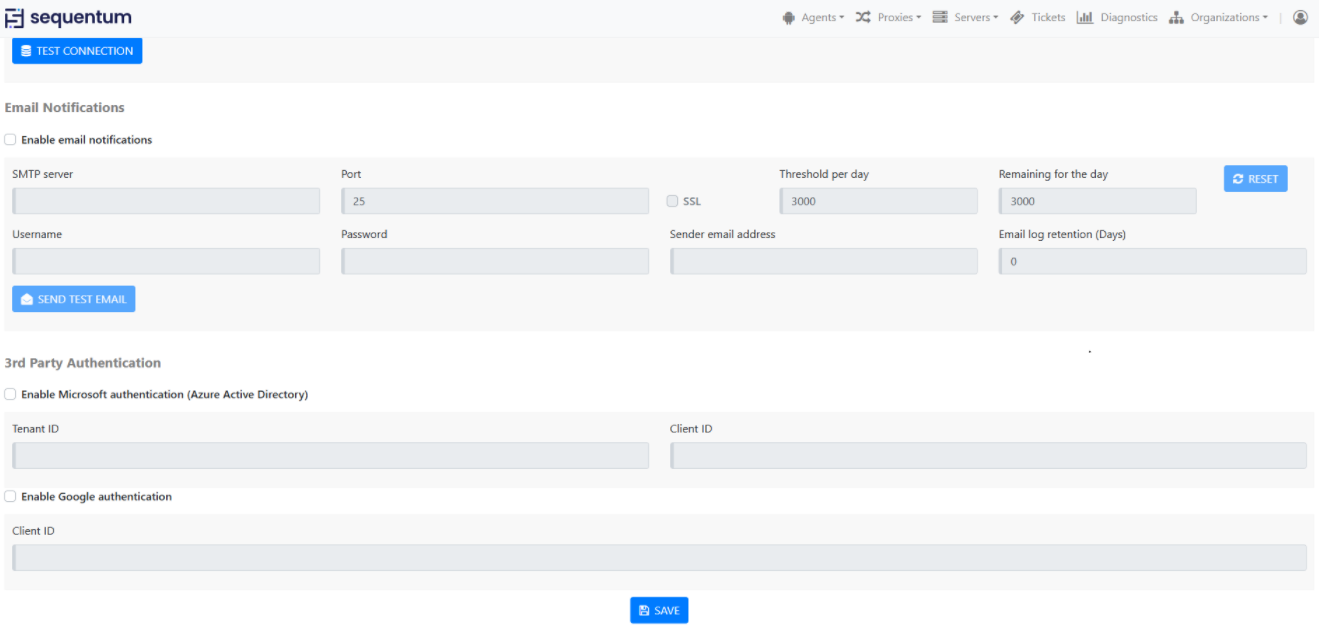Click the SMTP server input field

[166, 201]
